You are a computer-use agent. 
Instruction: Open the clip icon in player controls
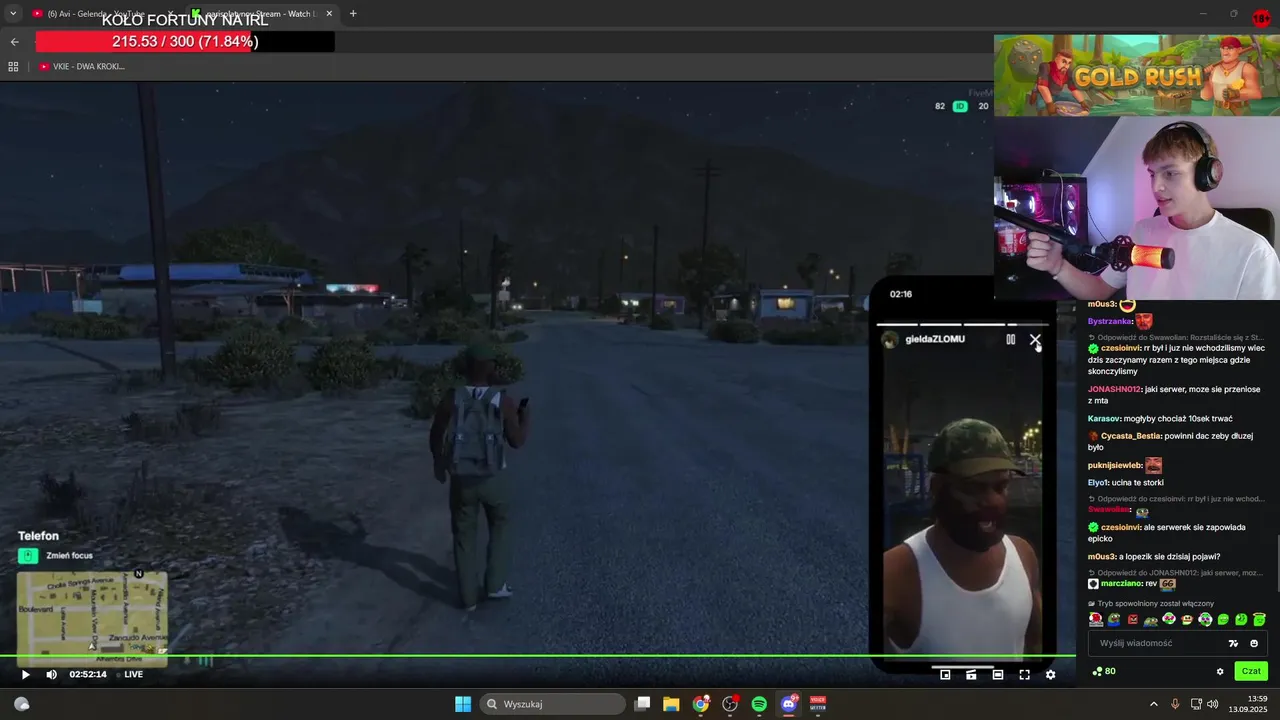[971, 675]
